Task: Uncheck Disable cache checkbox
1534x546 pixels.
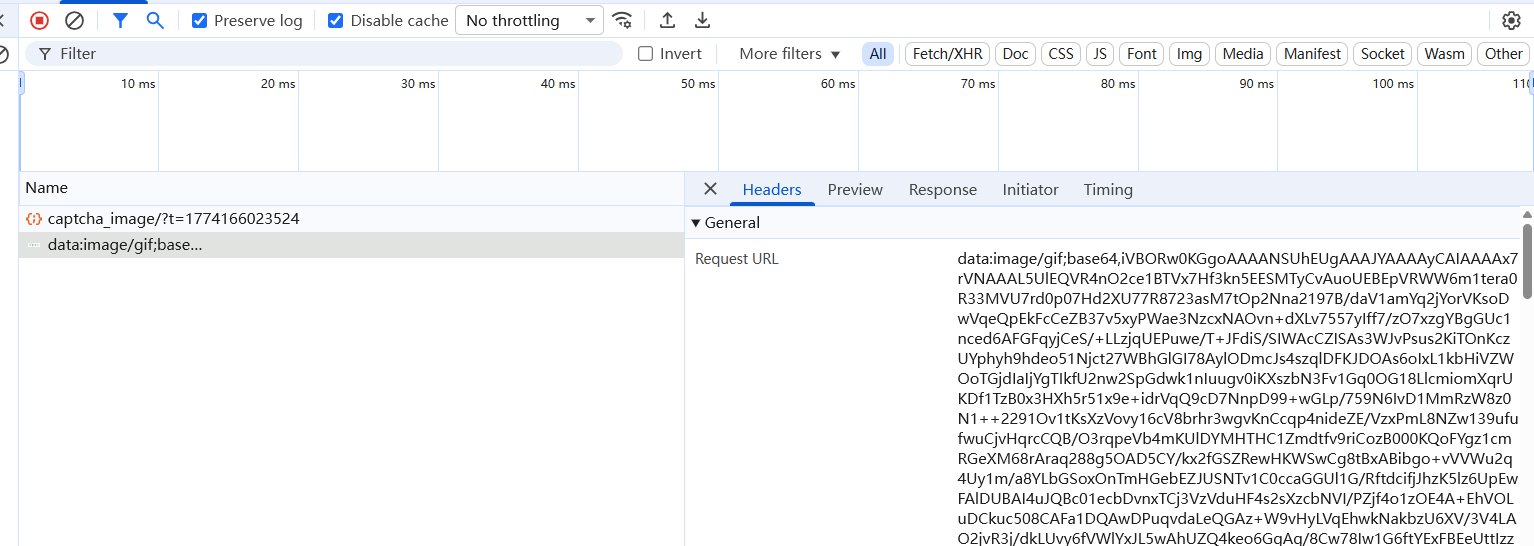Action: [x=336, y=20]
